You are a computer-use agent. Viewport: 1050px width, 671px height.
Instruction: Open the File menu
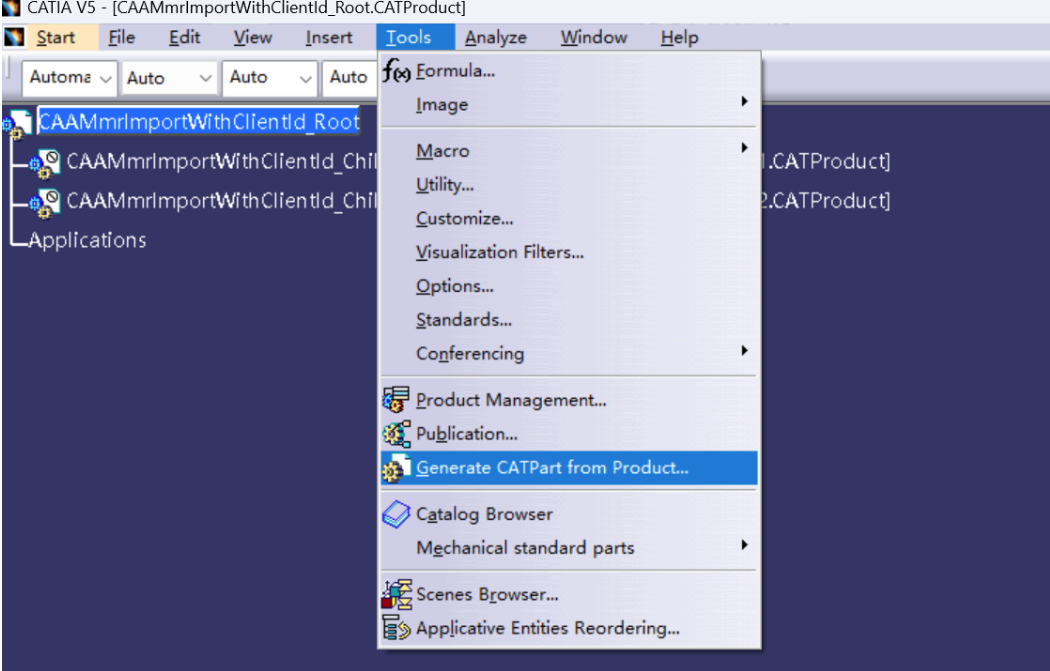pos(122,38)
